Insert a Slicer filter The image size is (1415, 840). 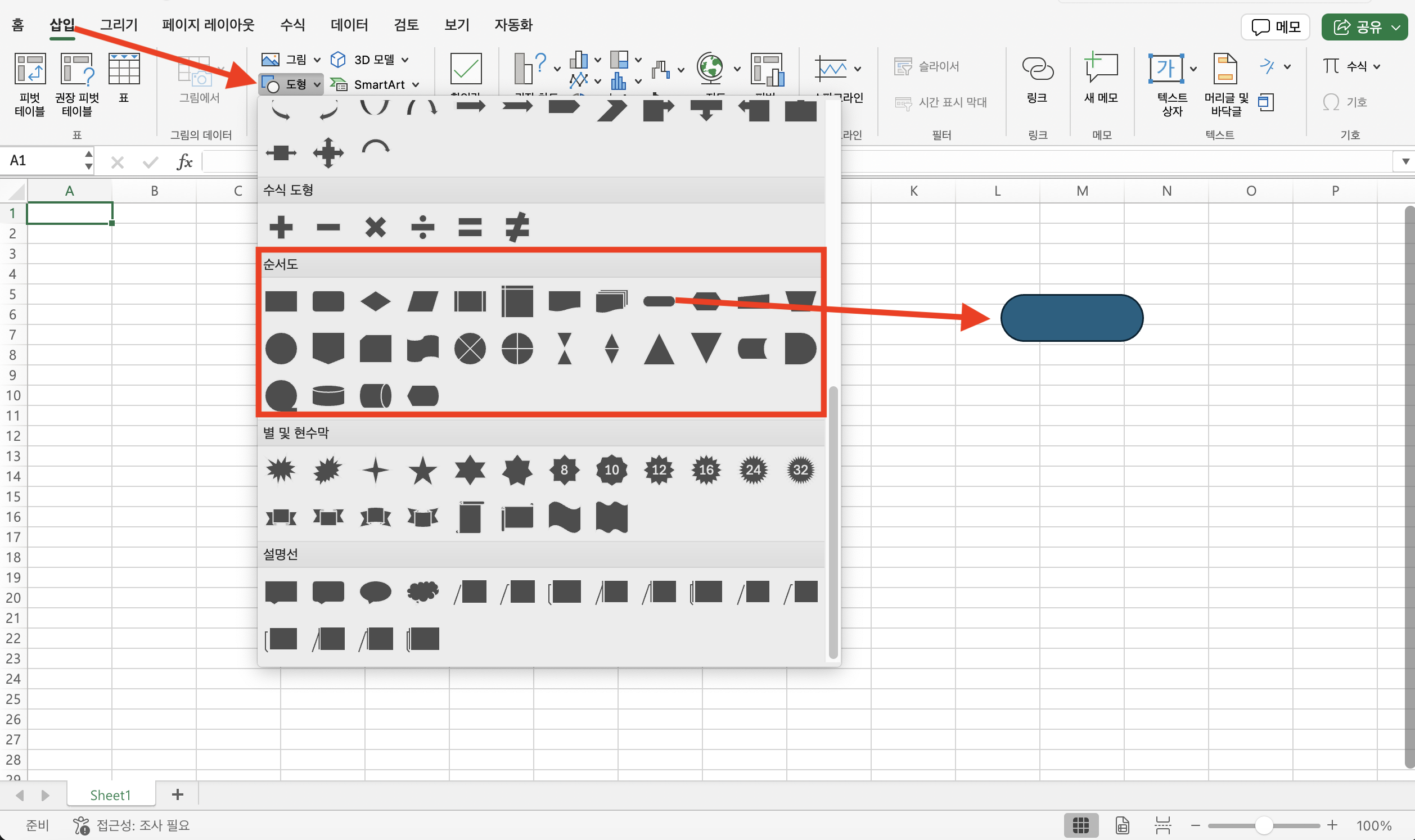click(x=927, y=66)
